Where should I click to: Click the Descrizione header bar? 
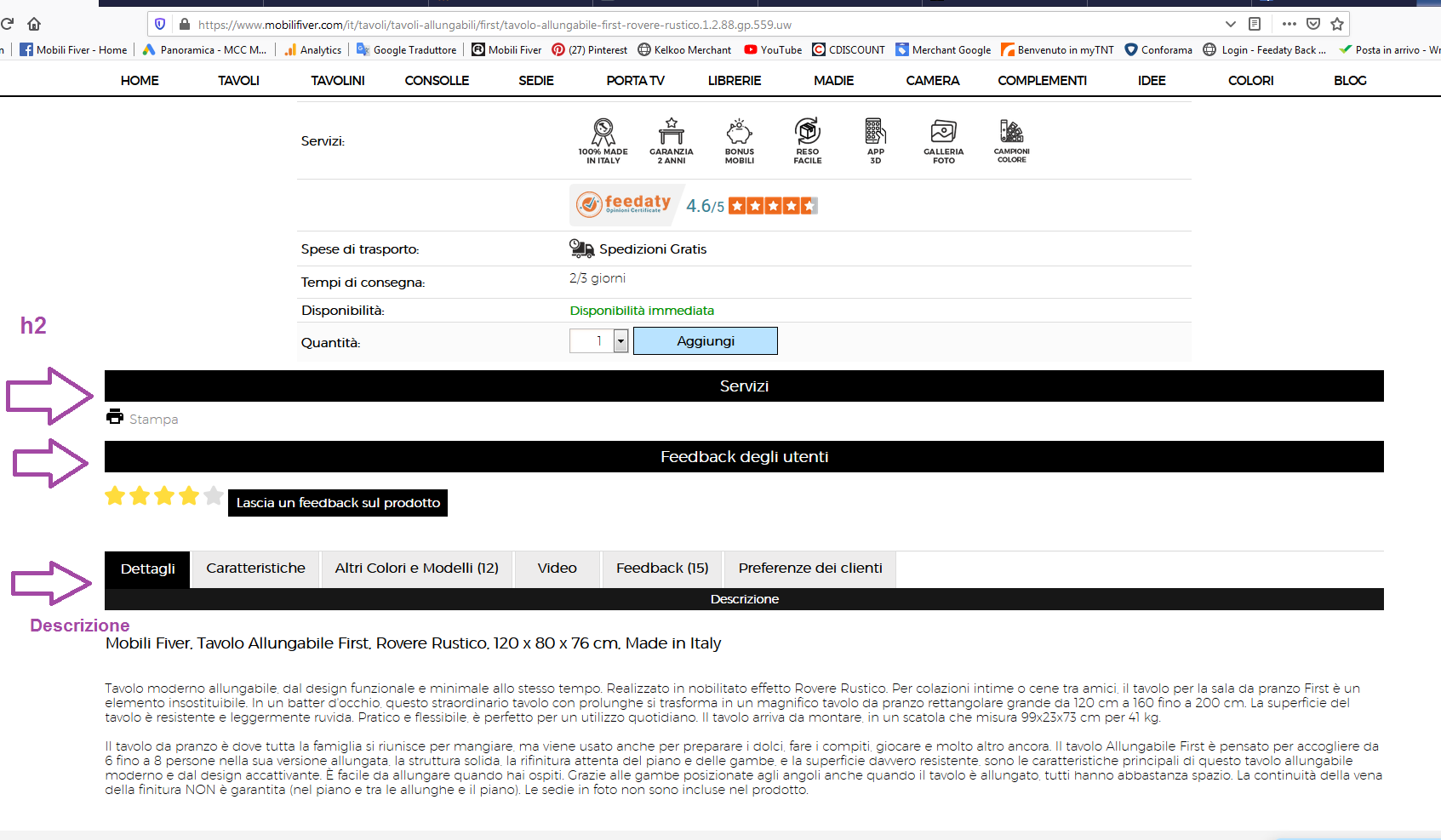coord(744,599)
